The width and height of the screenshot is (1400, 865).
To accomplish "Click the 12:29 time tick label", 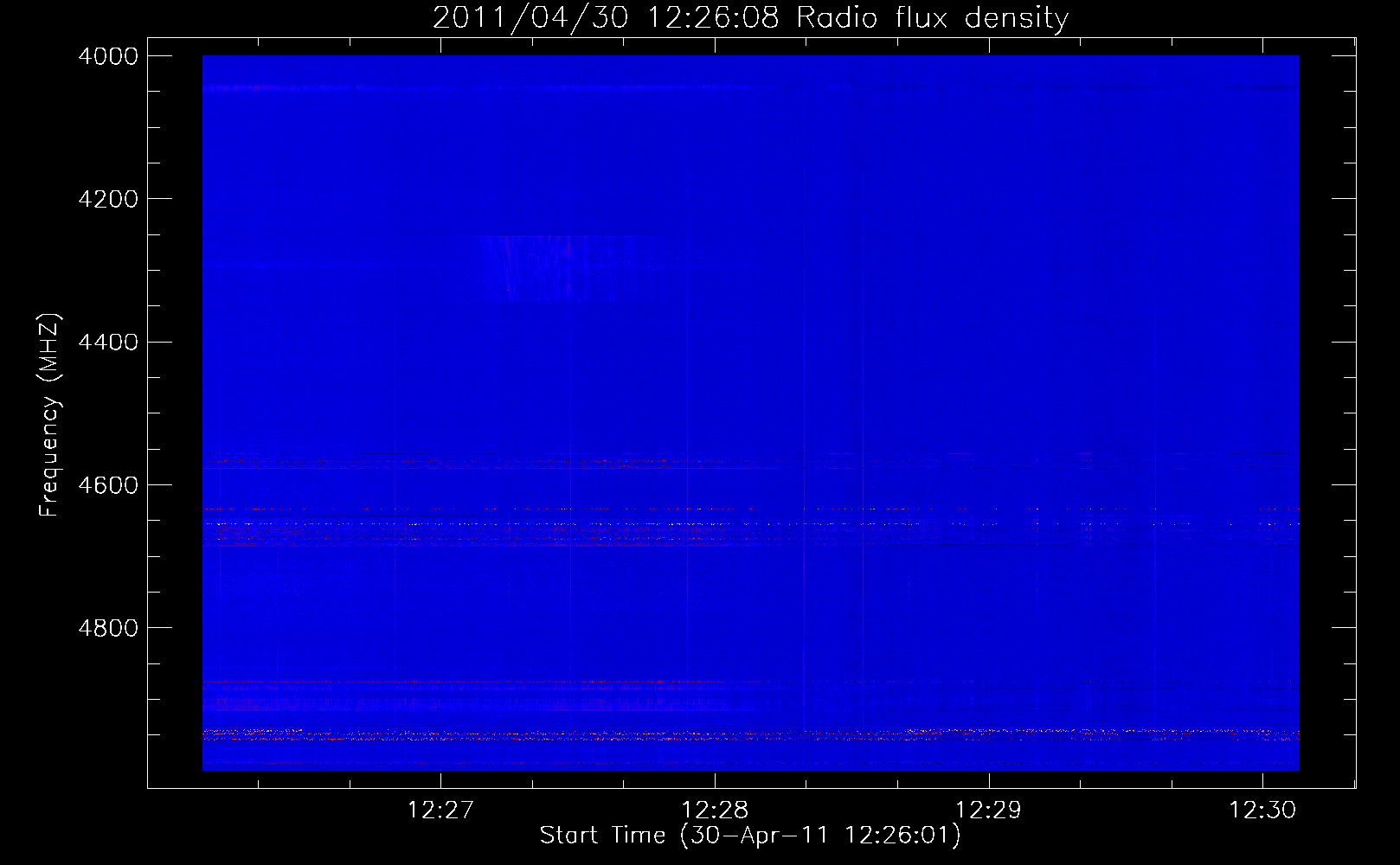I will coord(988,811).
